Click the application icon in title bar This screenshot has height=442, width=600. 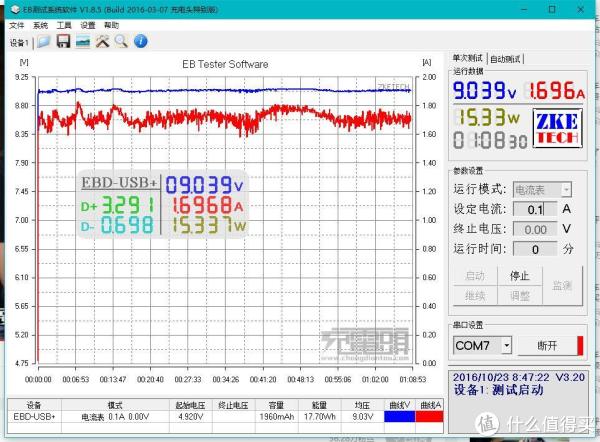[15, 9]
